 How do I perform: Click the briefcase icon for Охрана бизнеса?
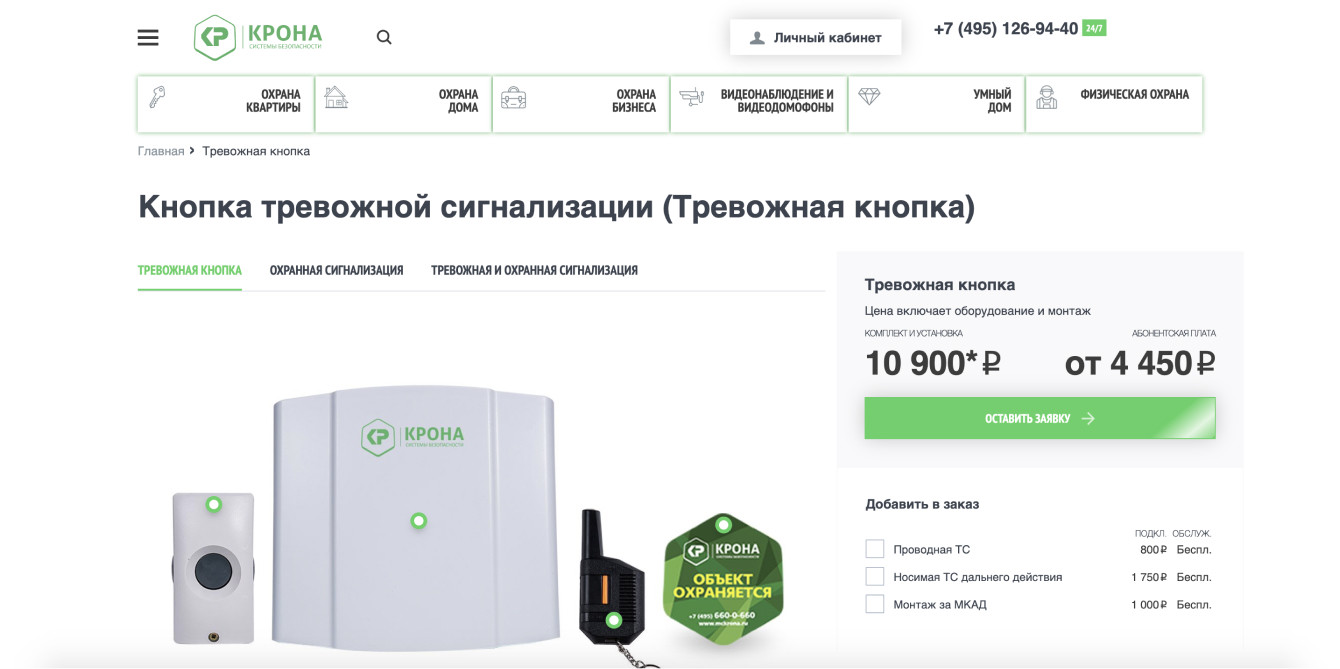(513, 97)
